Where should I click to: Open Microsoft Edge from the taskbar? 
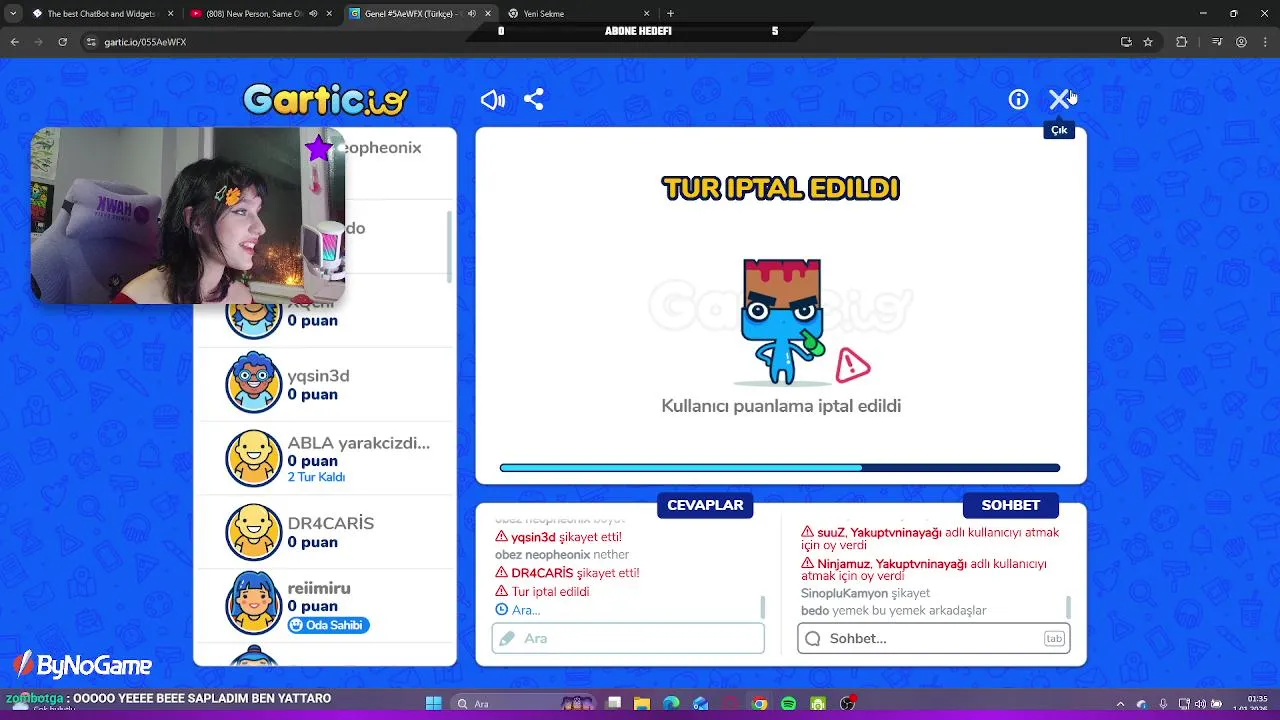671,704
